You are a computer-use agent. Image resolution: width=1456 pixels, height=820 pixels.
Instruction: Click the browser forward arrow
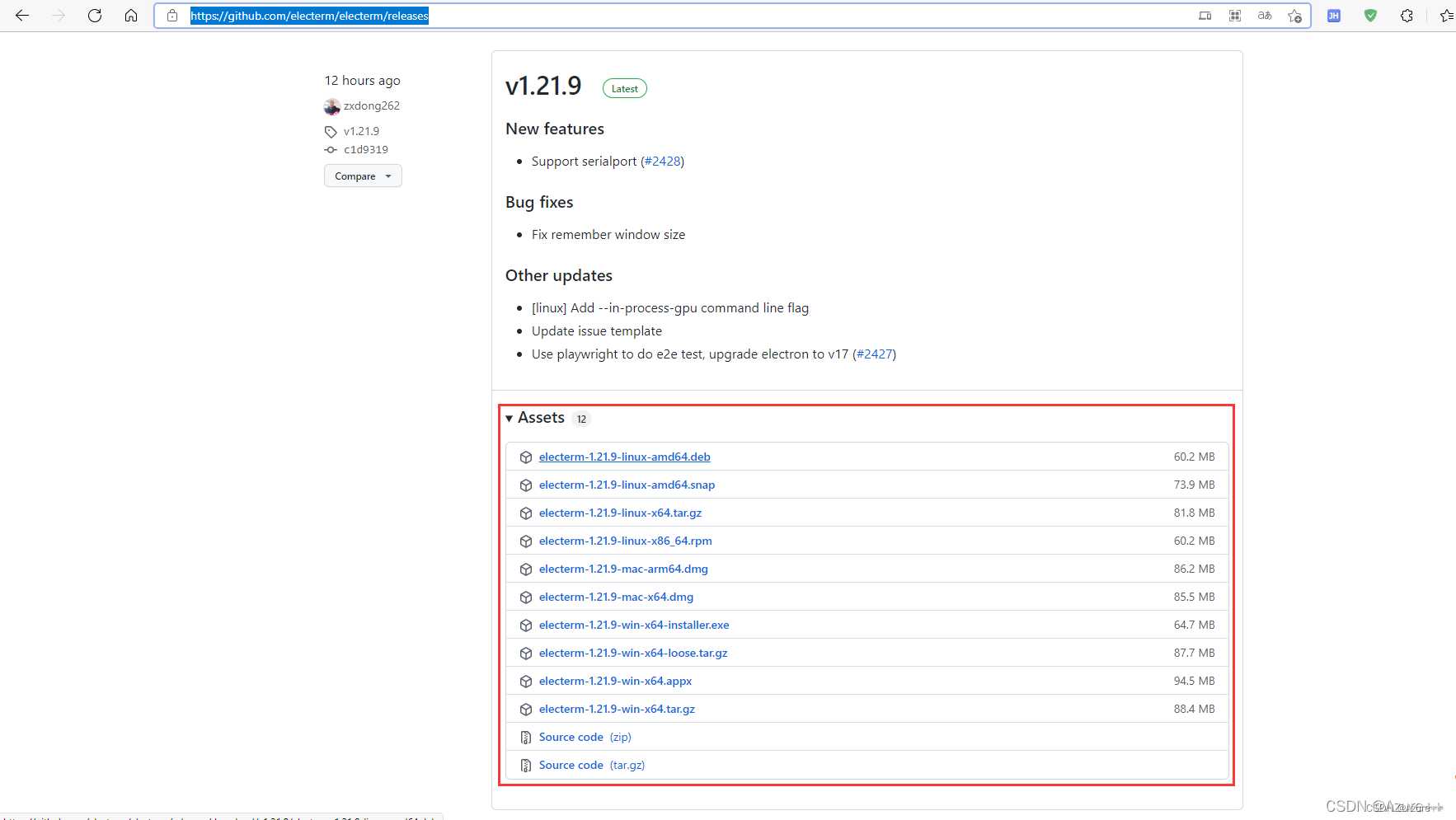[x=59, y=16]
